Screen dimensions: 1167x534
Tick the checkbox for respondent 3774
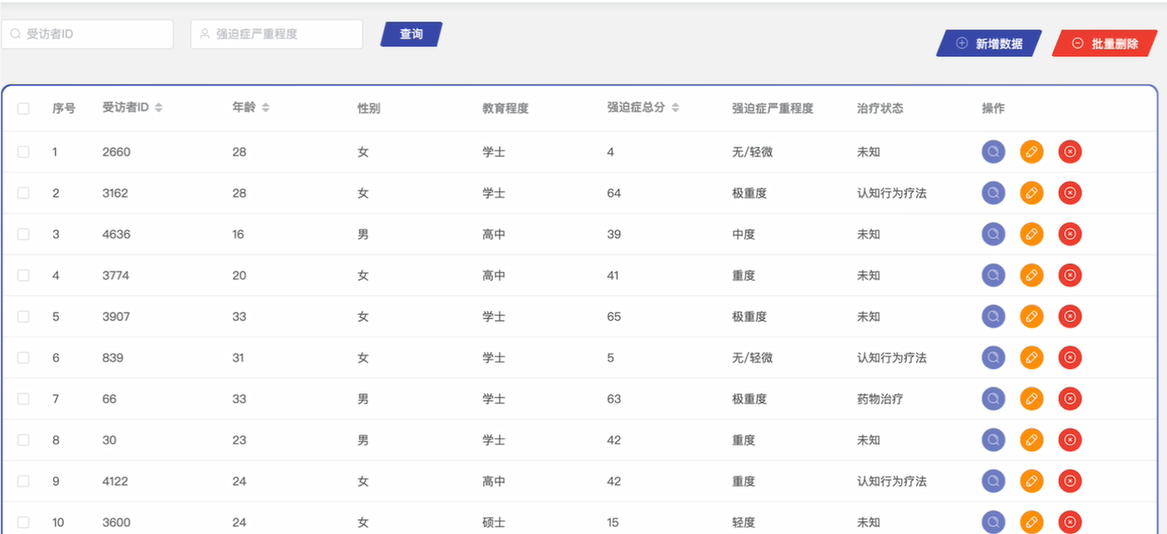[x=23, y=276]
